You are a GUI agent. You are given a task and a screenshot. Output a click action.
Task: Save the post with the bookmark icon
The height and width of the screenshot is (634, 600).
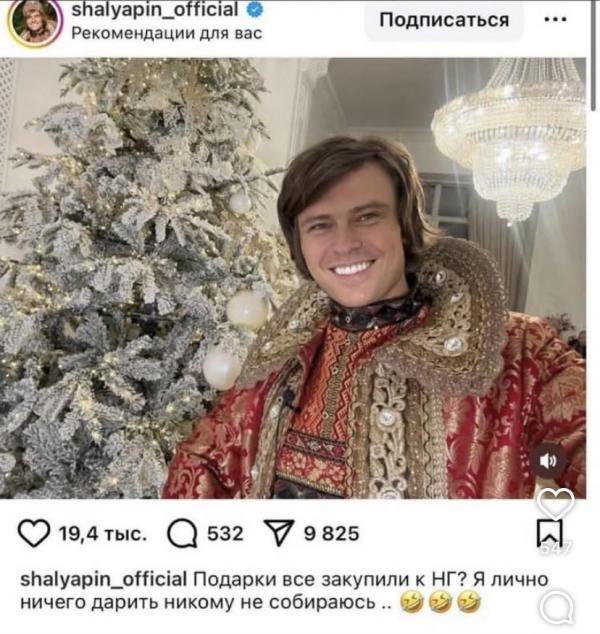click(550, 534)
